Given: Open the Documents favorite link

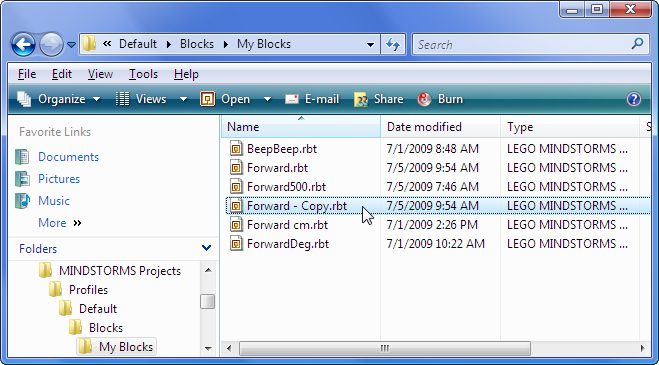Looking at the screenshot, I should coord(69,157).
